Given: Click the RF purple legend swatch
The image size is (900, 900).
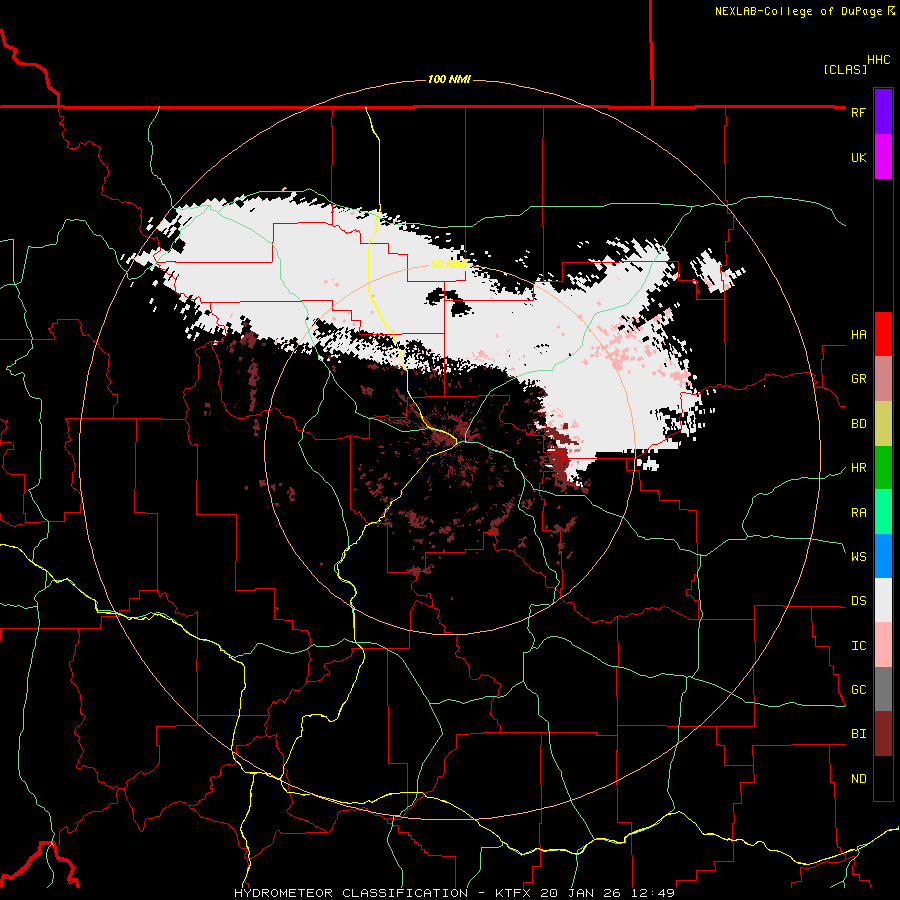Looking at the screenshot, I should 883,112.
